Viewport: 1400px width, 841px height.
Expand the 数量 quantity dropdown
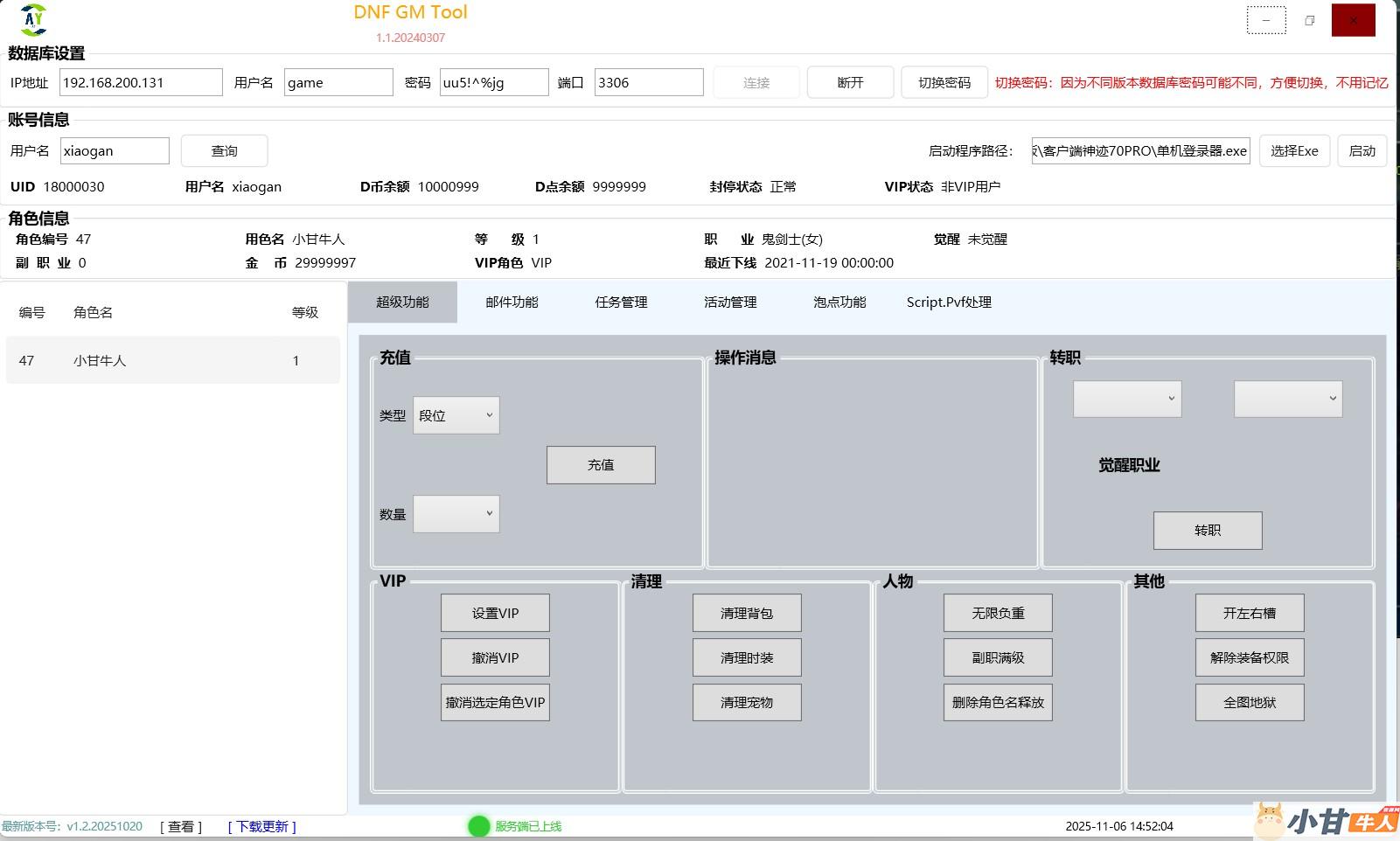tap(456, 514)
